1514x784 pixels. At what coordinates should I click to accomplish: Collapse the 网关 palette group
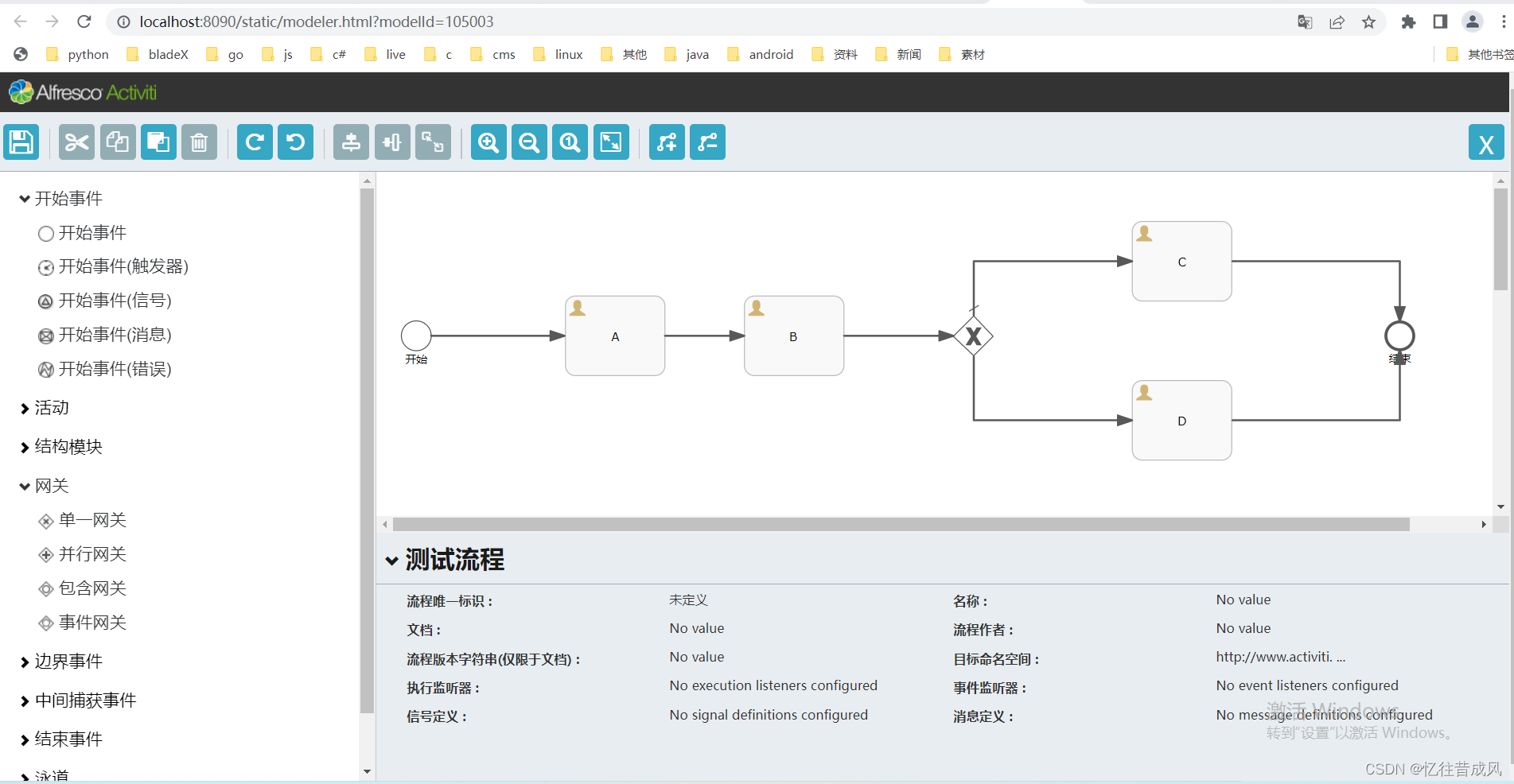45,486
